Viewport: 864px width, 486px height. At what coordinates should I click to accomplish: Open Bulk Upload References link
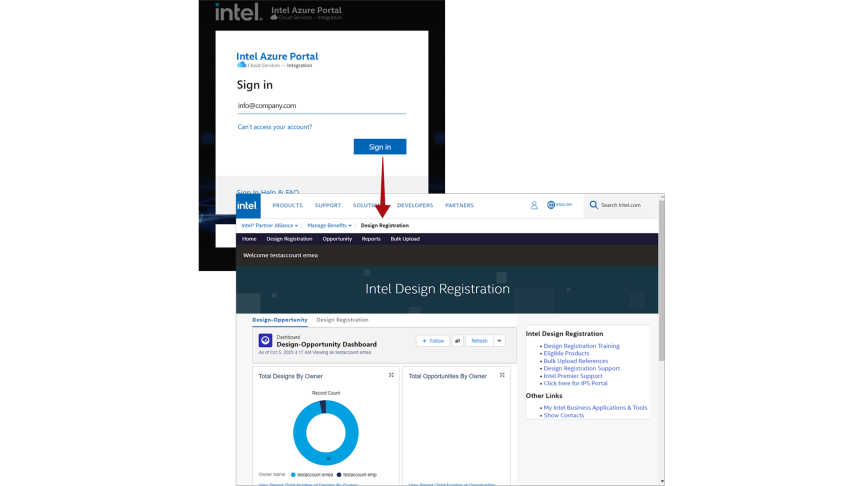[576, 361]
